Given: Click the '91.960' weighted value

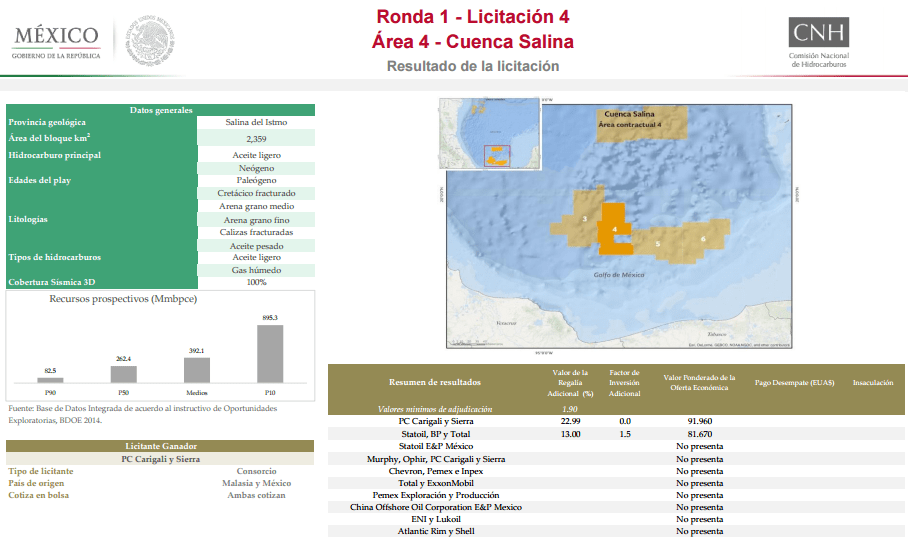Looking at the screenshot, I should point(700,421).
